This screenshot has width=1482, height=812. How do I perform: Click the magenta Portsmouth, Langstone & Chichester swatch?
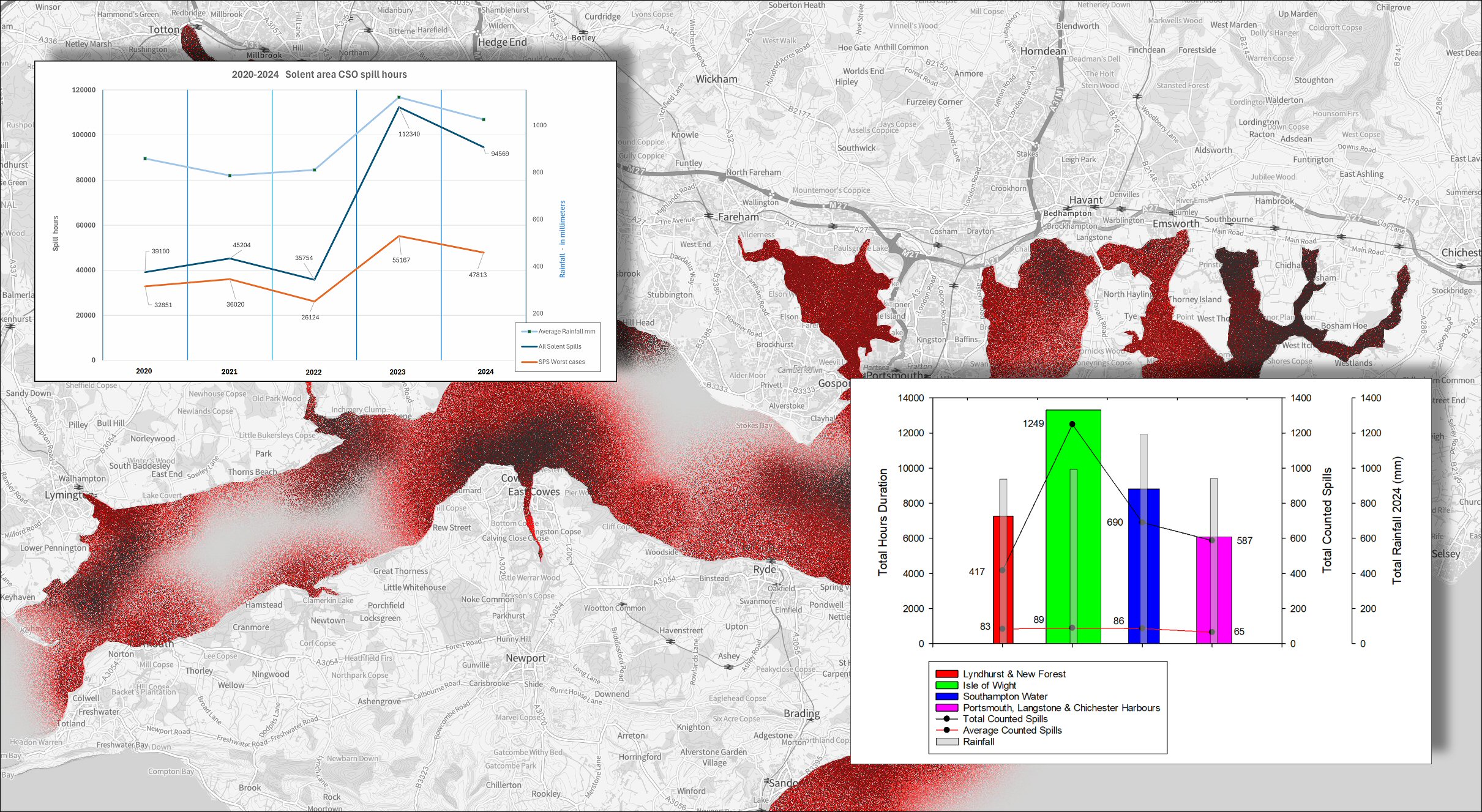[946, 708]
